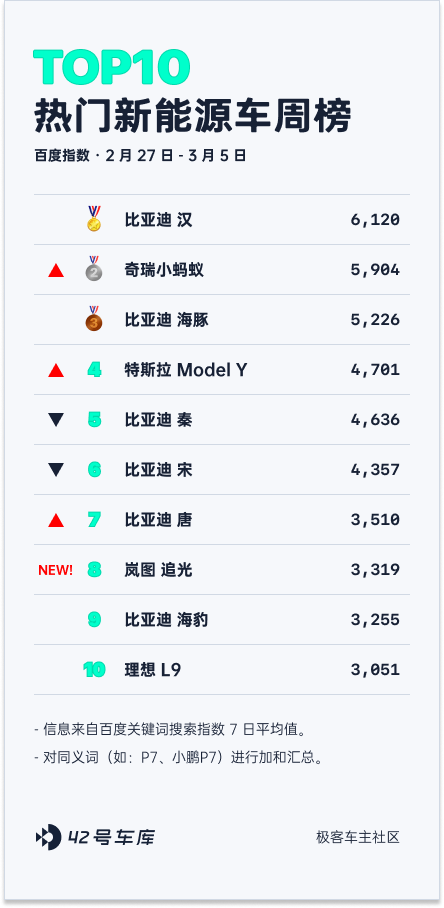Click the 极客车主社区 text

click(x=358, y=837)
